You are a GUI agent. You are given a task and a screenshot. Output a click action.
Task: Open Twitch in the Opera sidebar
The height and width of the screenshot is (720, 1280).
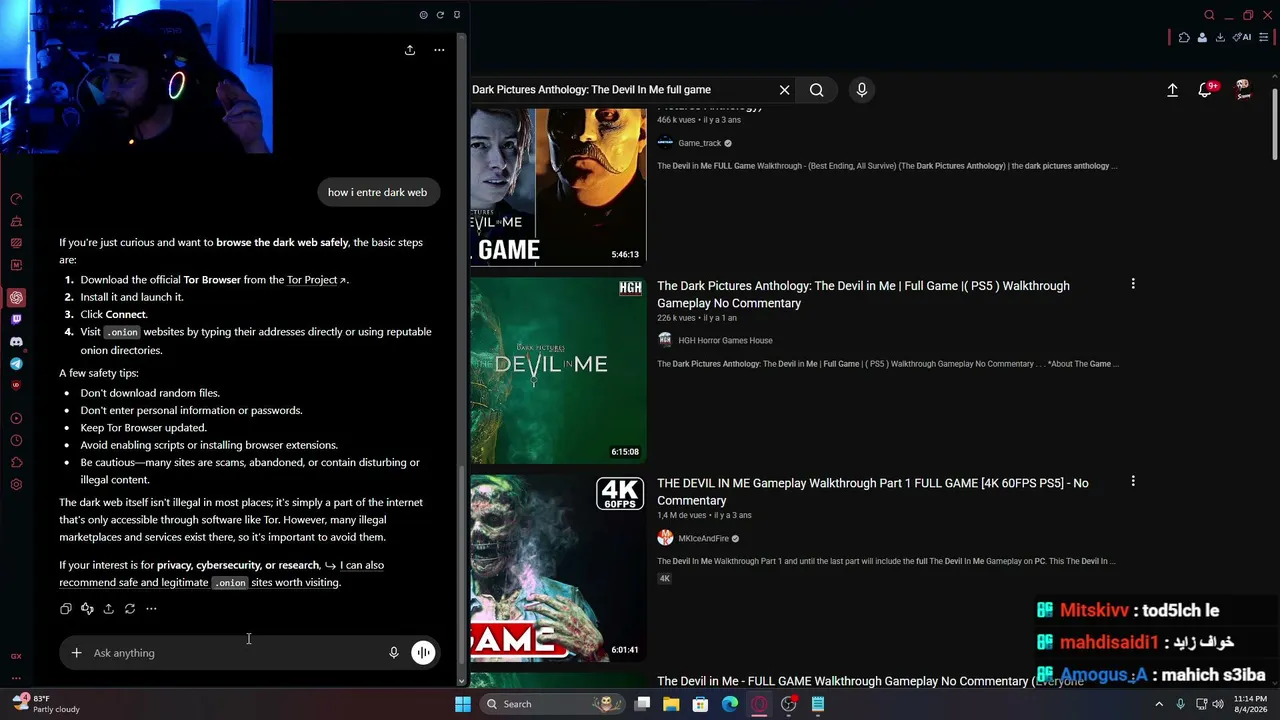tap(16, 320)
